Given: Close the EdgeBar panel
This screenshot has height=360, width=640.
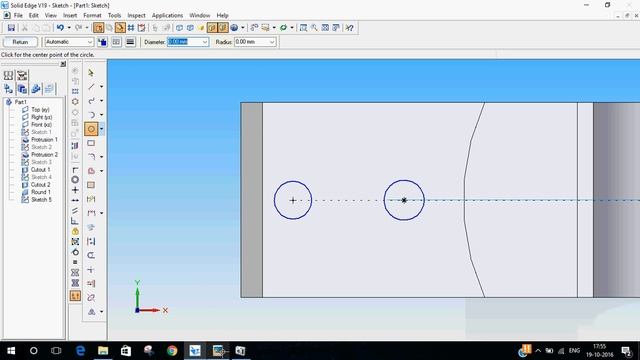Looking at the screenshot, I should pyautogui.click(x=63, y=64).
